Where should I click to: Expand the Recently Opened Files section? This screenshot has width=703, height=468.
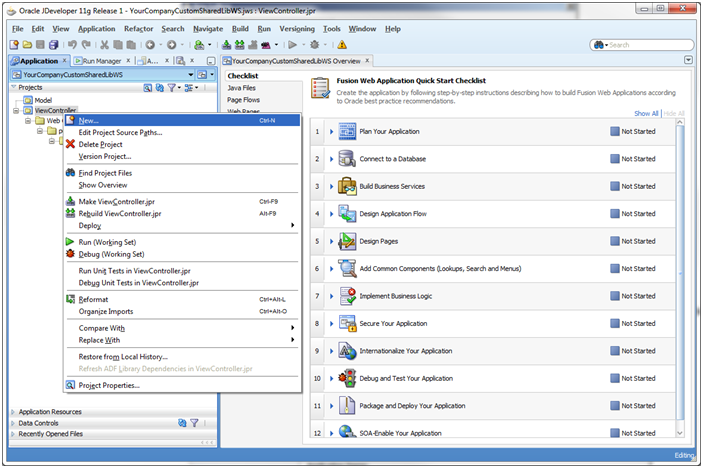(x=13, y=434)
